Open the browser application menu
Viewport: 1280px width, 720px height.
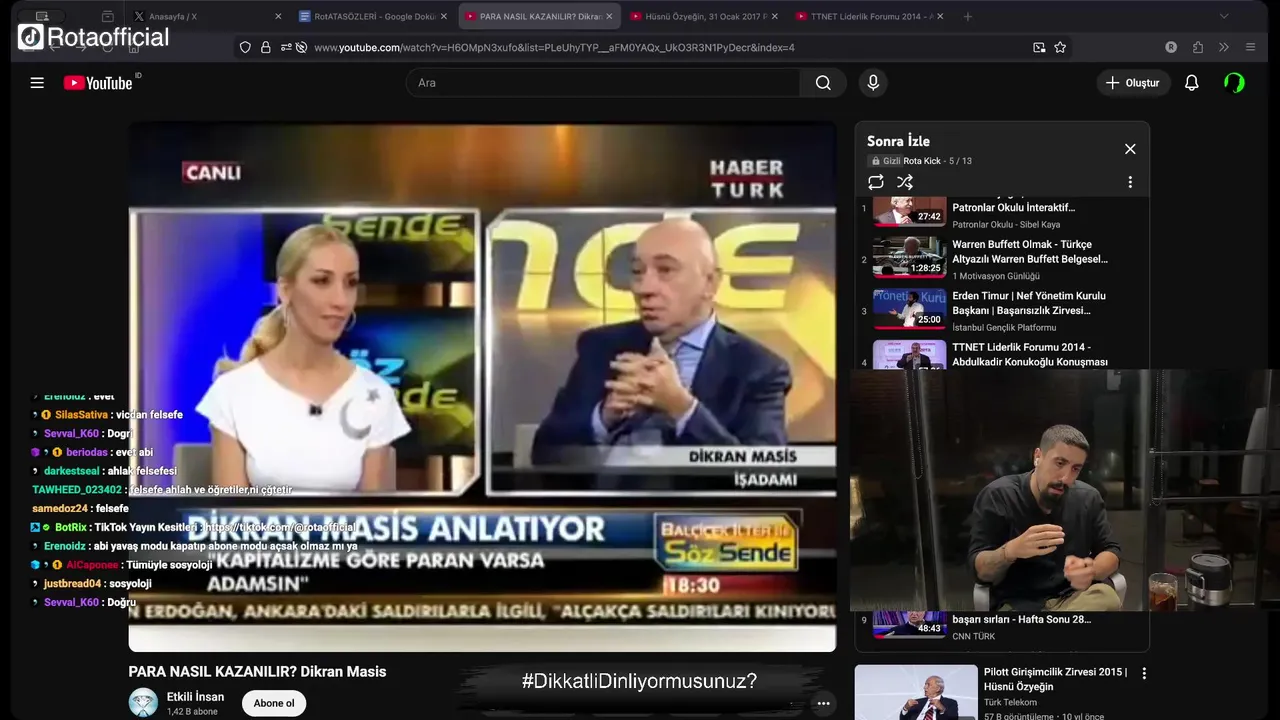click(1250, 47)
